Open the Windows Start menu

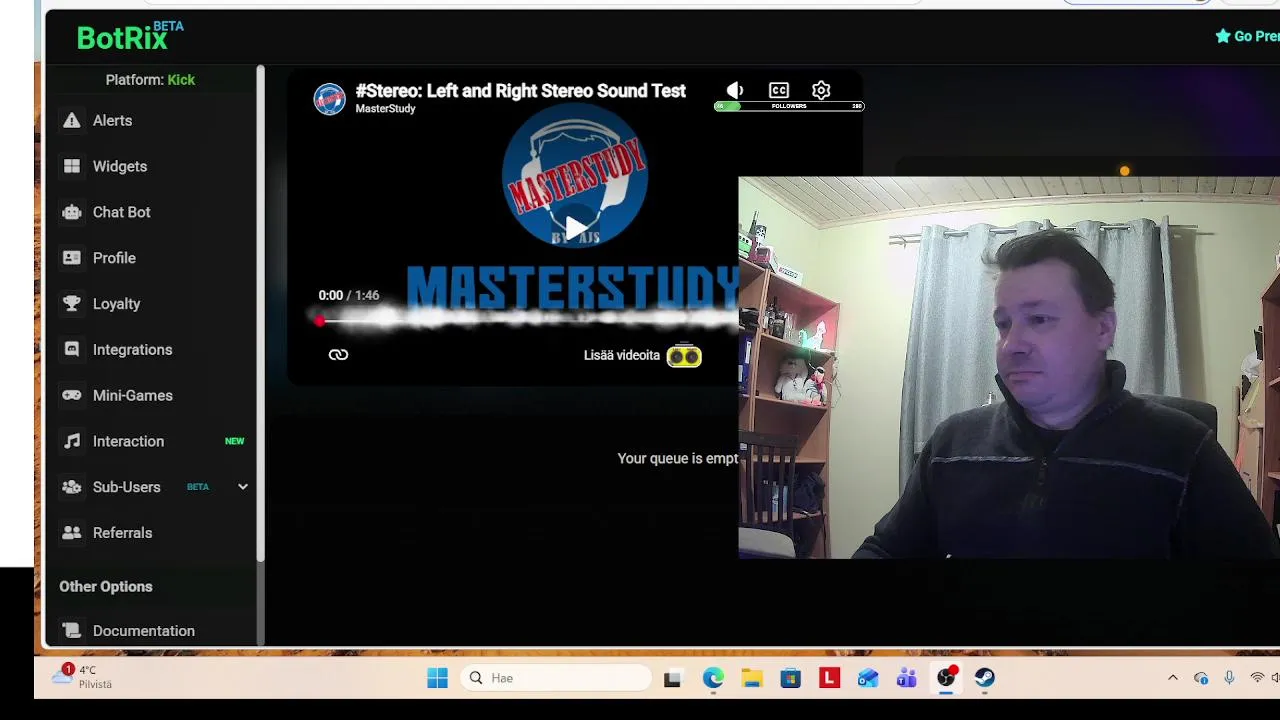pos(437,678)
